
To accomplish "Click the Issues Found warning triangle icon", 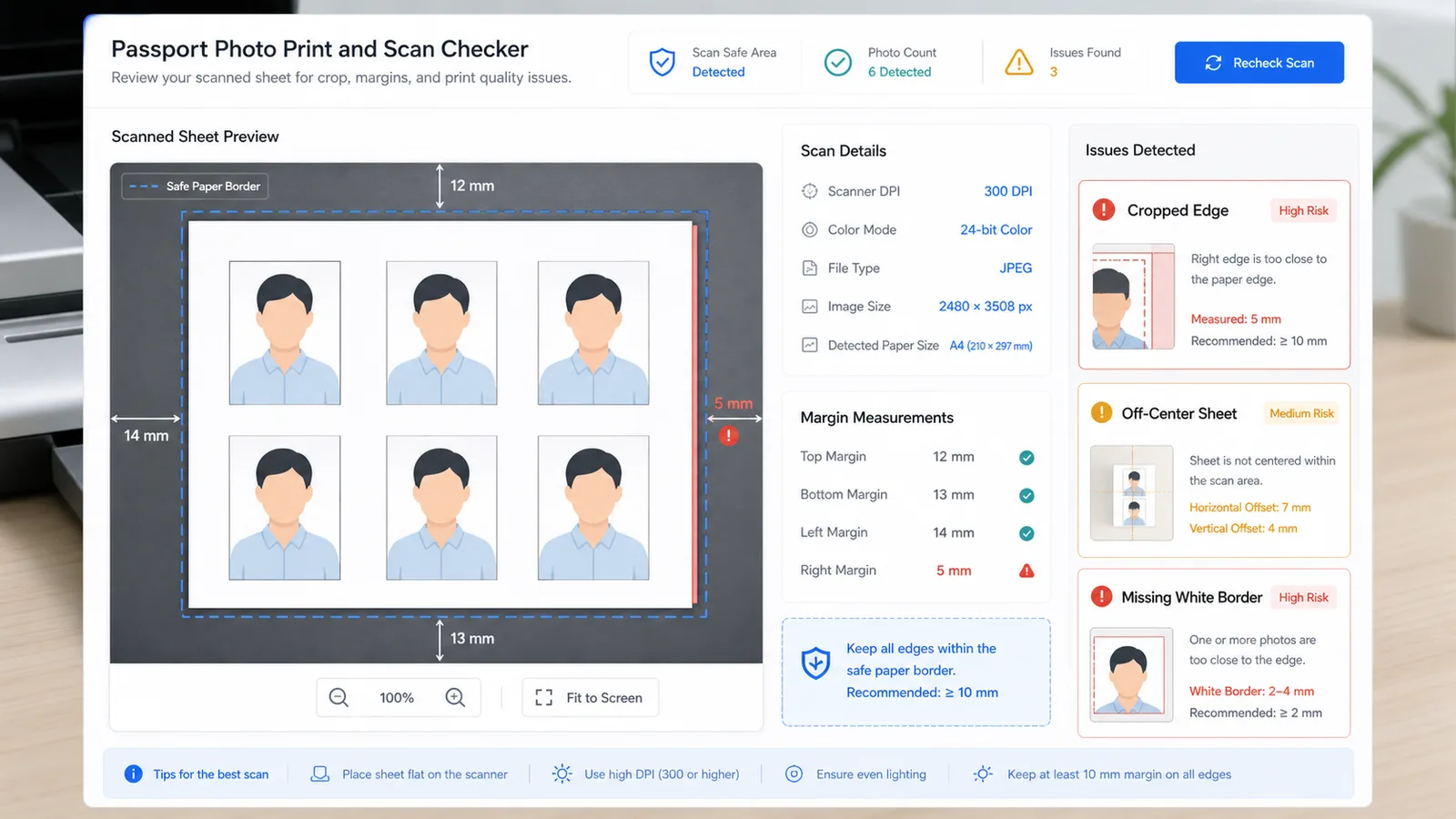I will (1019, 62).
